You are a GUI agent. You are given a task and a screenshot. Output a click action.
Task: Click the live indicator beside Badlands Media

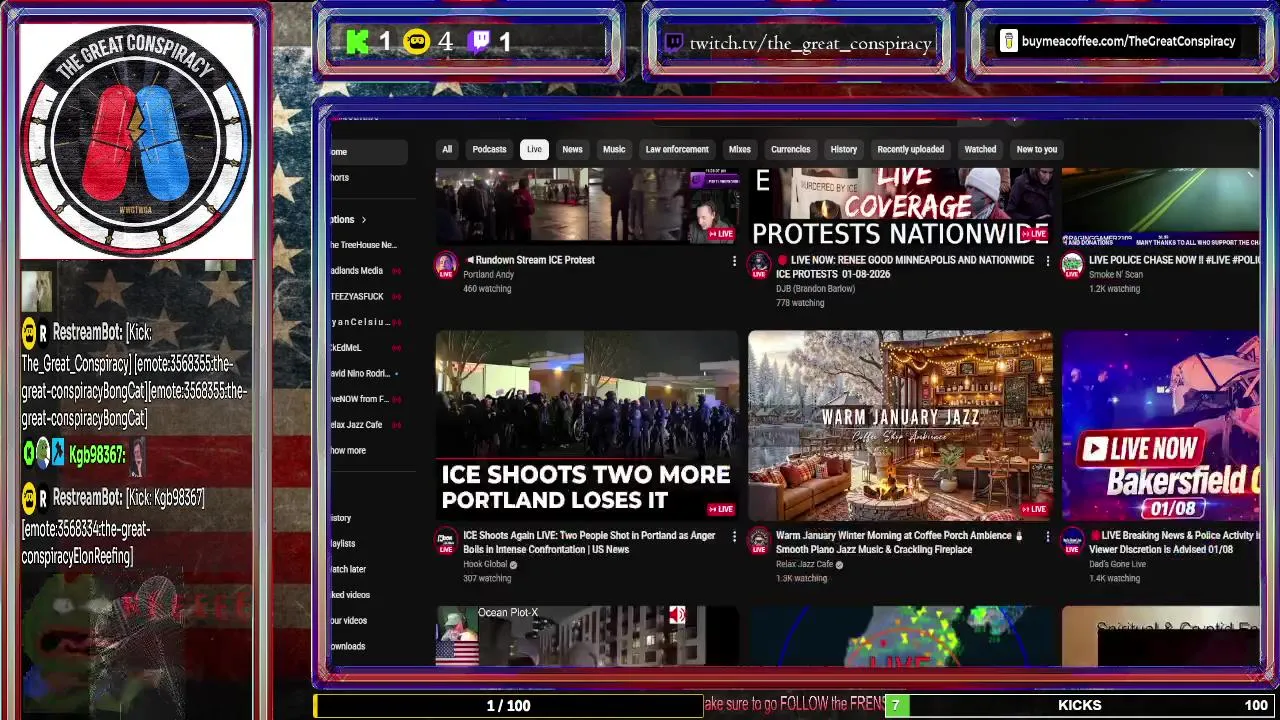pos(396,271)
